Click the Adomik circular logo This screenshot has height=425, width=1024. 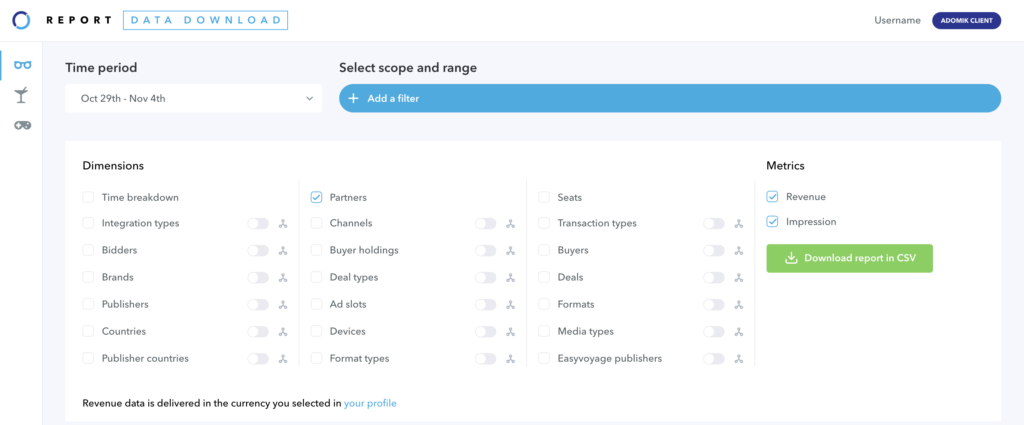point(21,20)
